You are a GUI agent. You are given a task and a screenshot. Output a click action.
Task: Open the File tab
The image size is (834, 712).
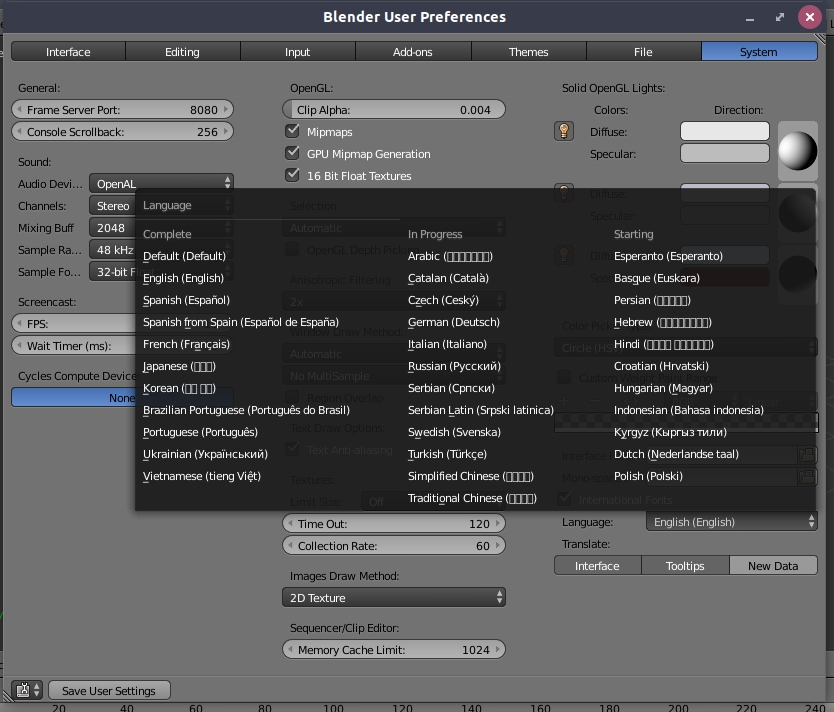643,52
